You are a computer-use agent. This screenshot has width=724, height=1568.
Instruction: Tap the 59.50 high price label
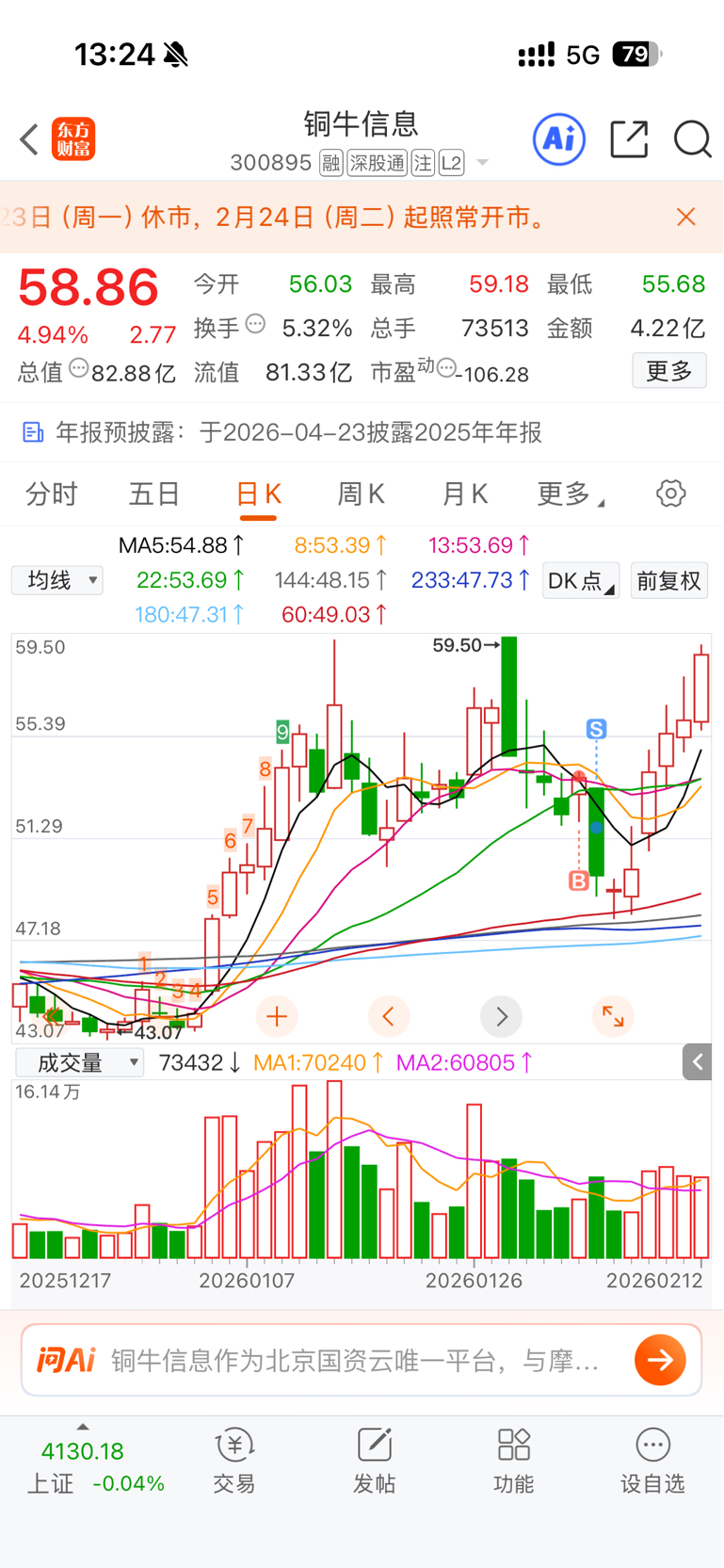pyautogui.click(x=467, y=645)
